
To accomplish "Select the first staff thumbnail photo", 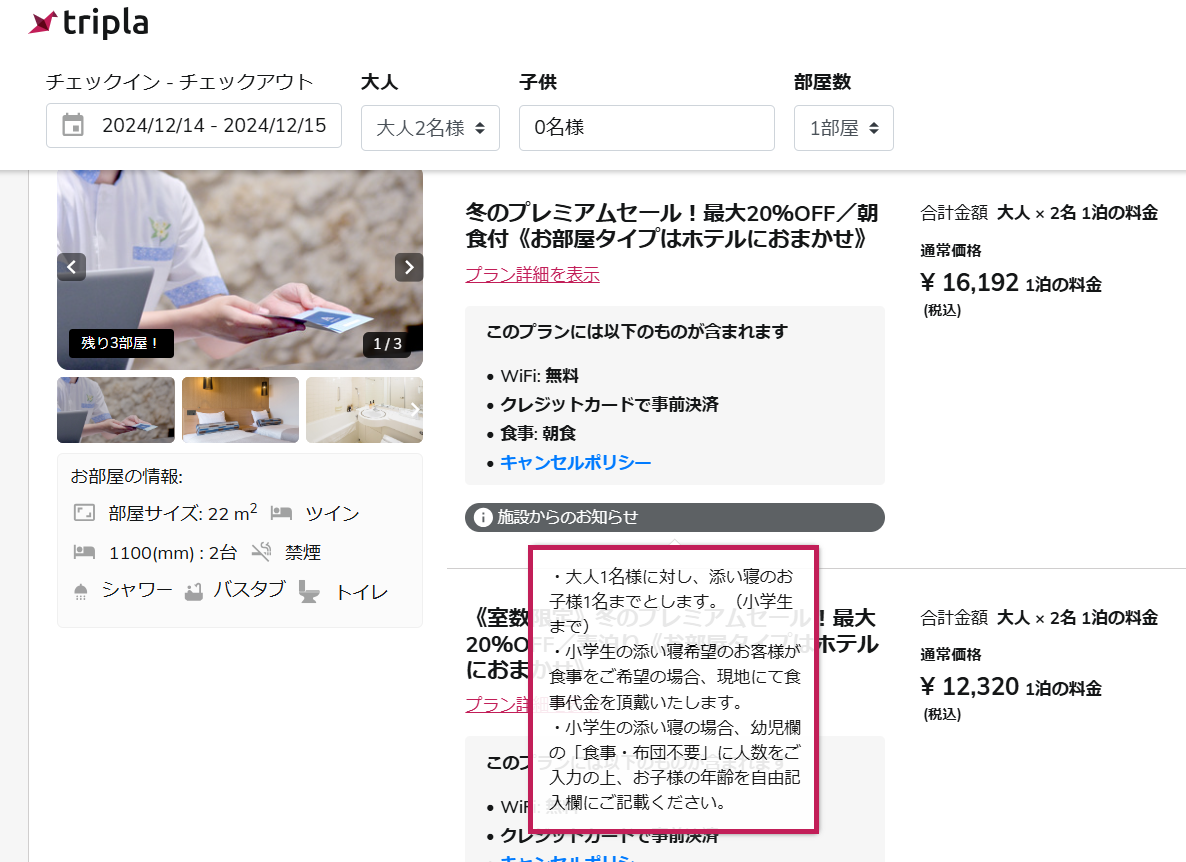I will 116,410.
